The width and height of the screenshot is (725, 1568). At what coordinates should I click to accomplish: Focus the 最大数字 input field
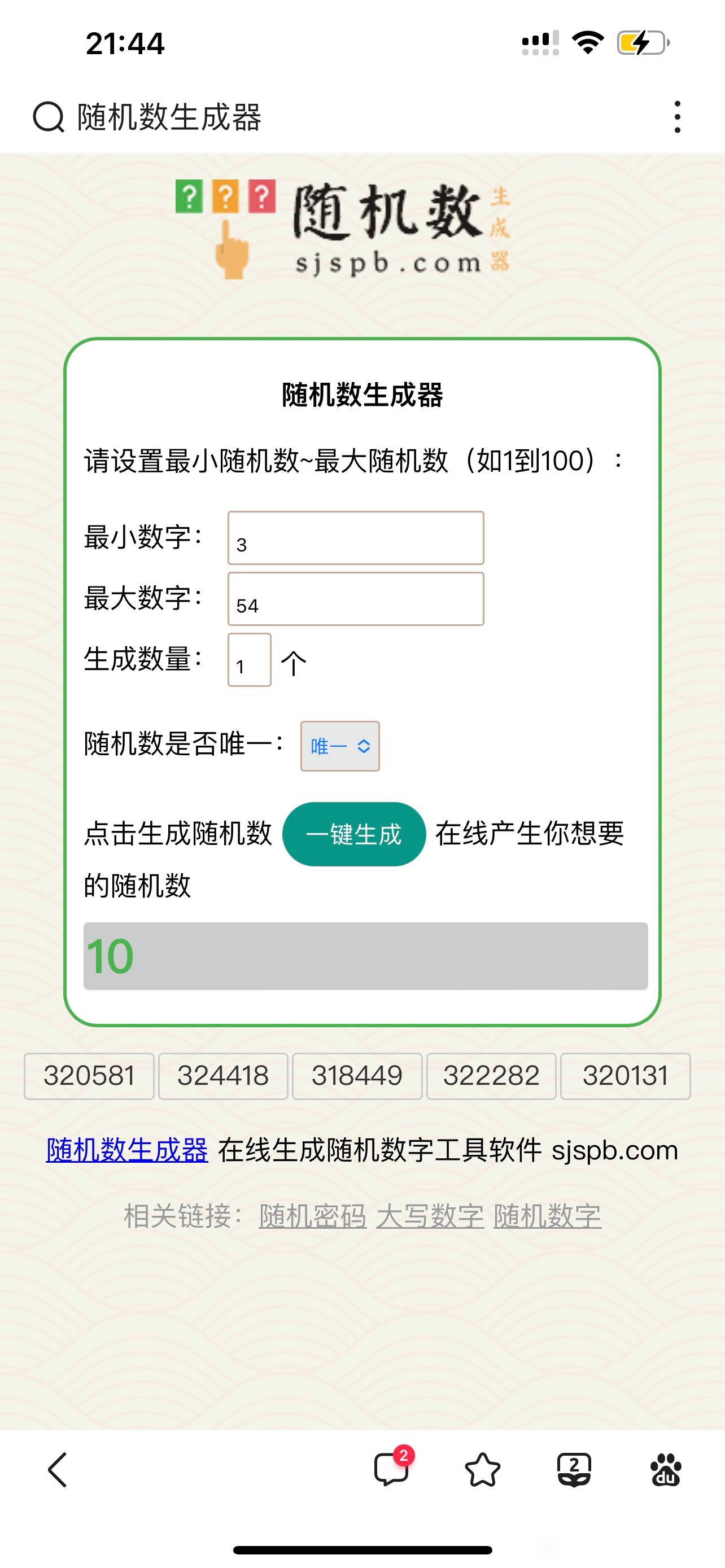(356, 599)
